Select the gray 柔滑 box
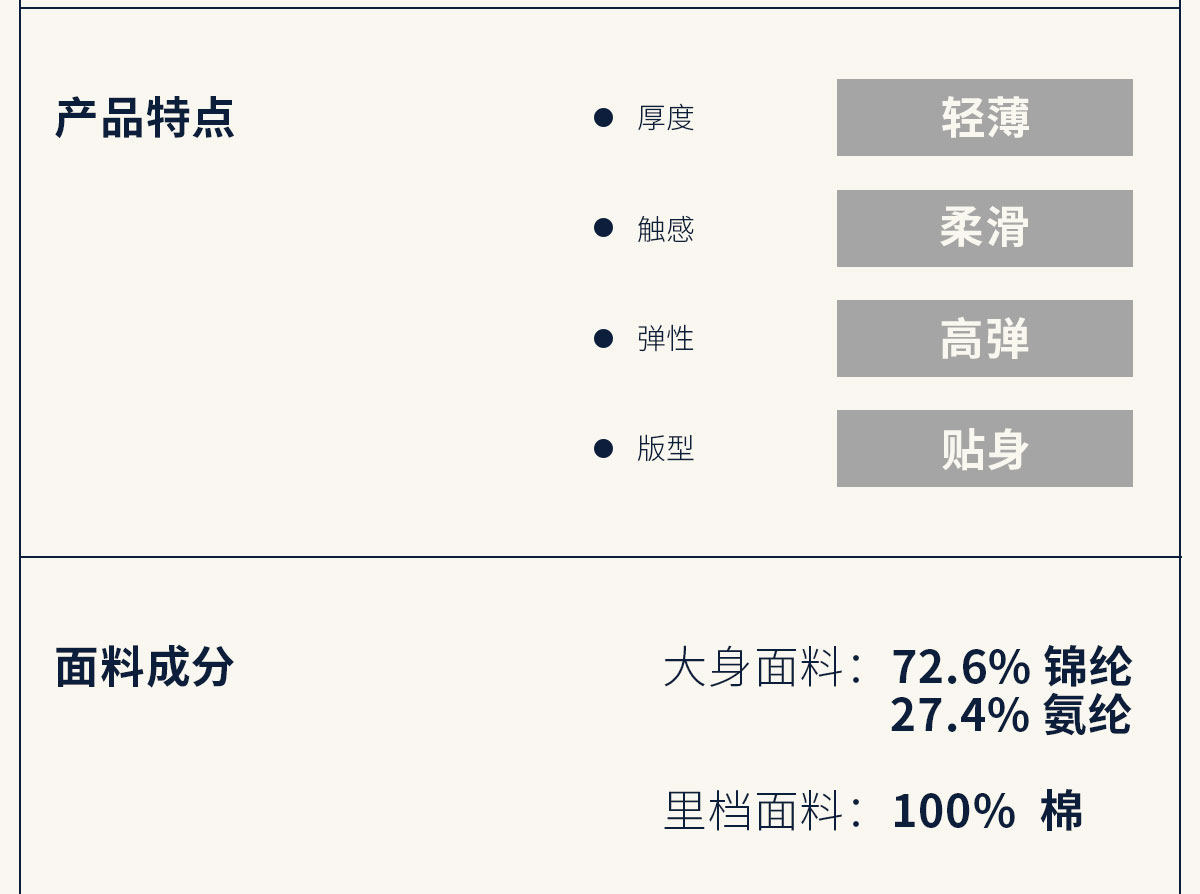 click(x=984, y=228)
